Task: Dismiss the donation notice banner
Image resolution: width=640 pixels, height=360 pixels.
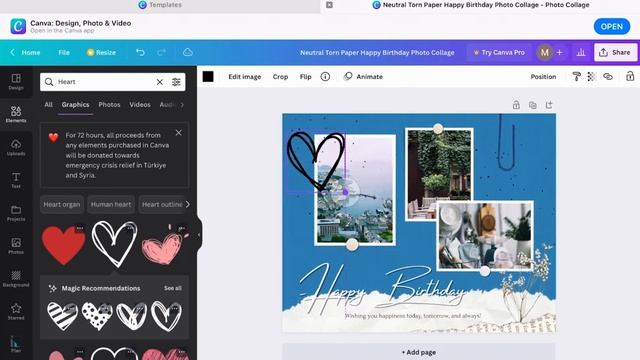Action: click(x=178, y=133)
